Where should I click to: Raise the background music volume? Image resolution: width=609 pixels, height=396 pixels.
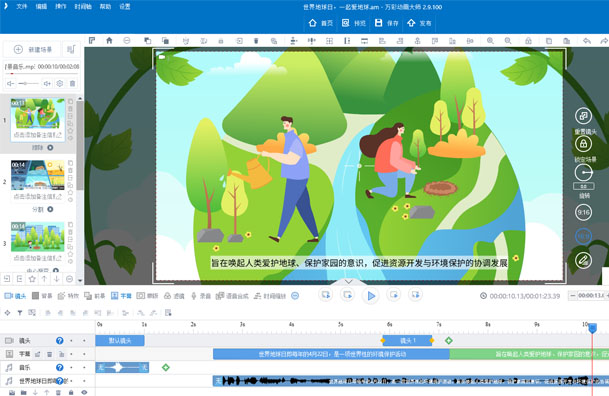coord(47,83)
